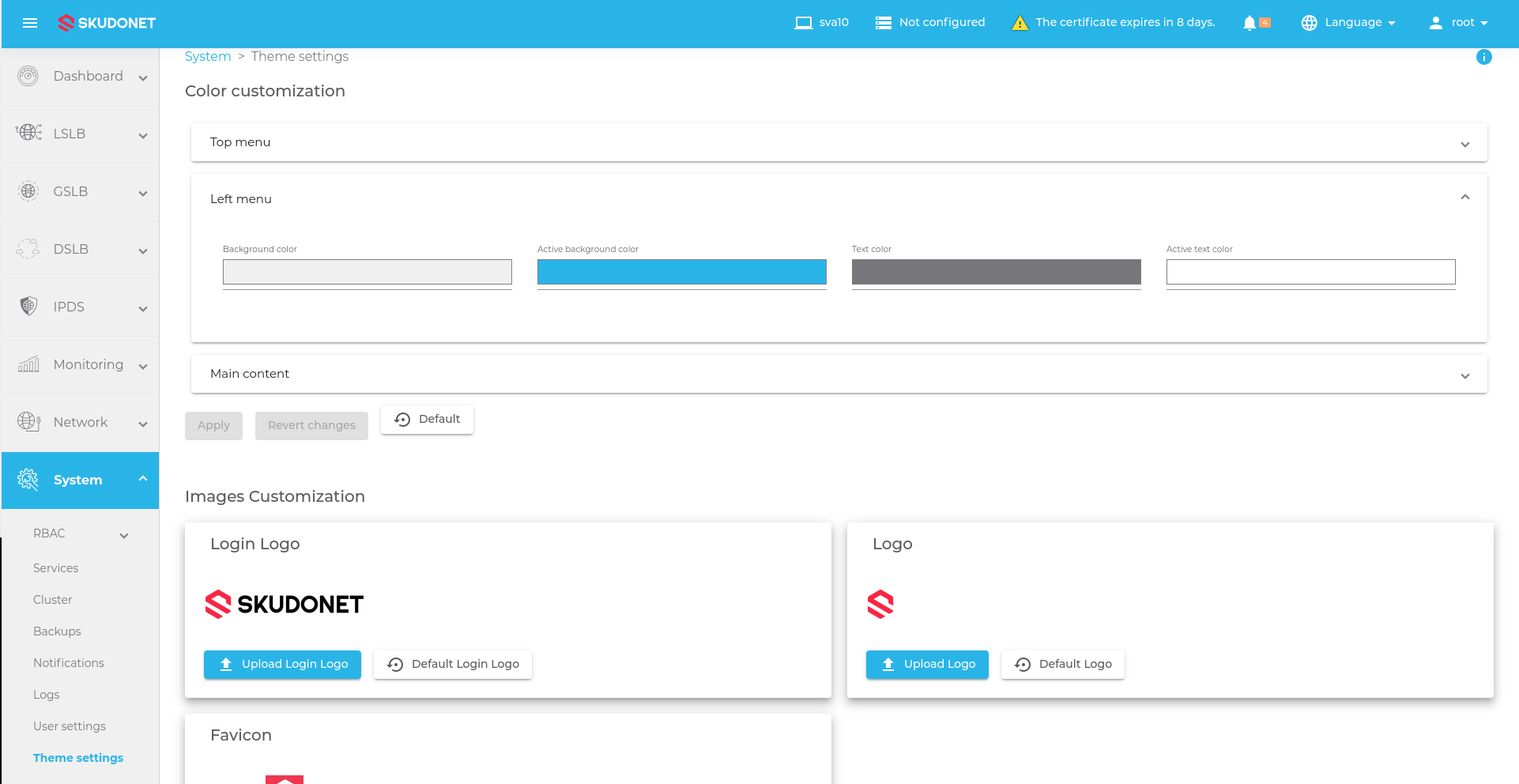Open Services in System submenu
The image size is (1519, 784).
(55, 568)
